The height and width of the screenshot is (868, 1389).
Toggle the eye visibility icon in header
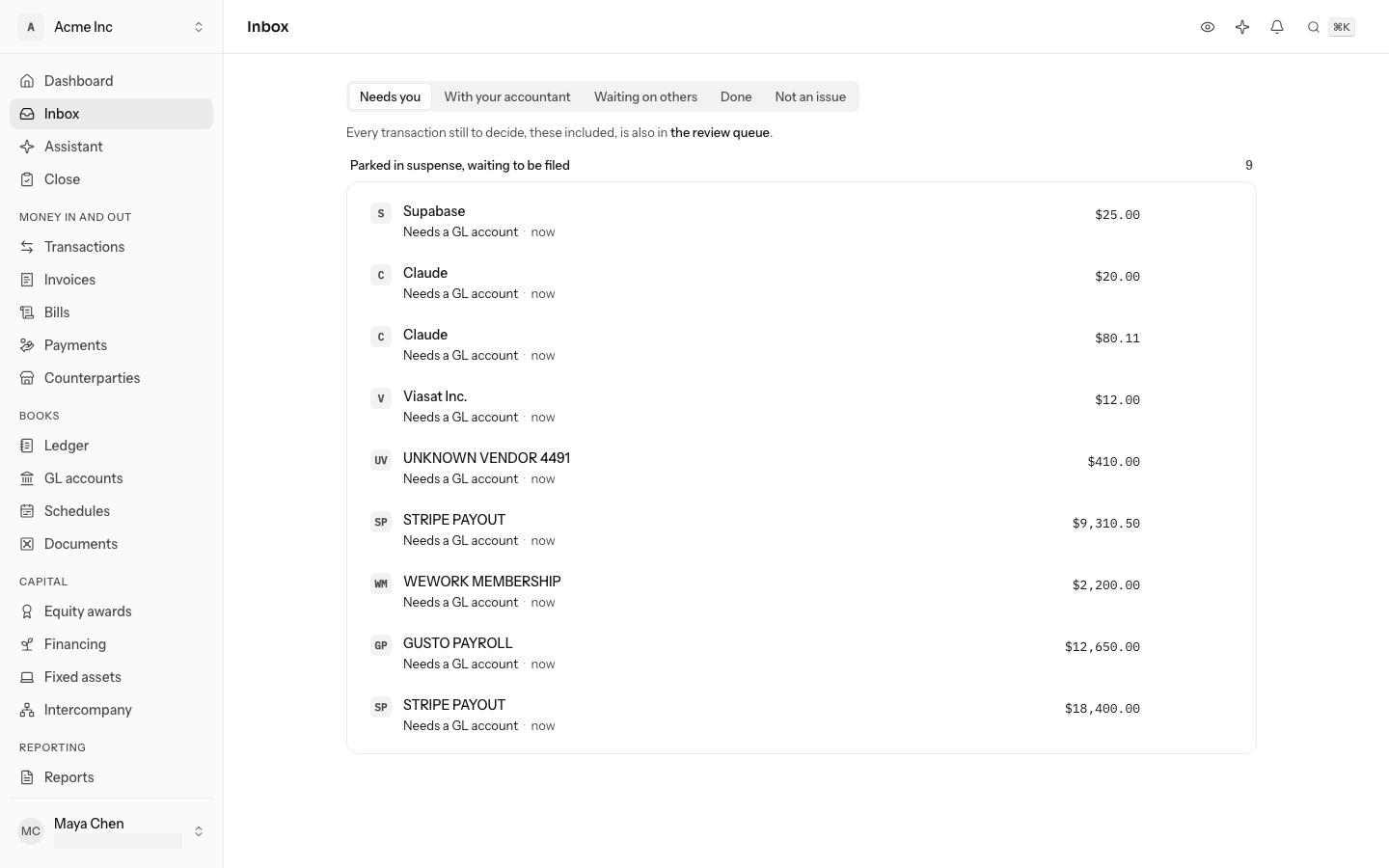1208,27
